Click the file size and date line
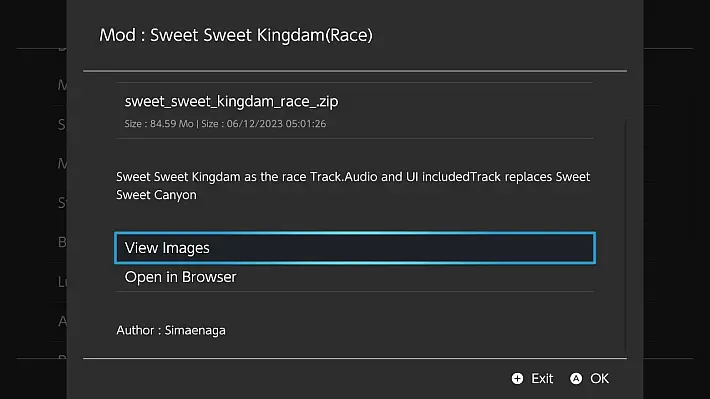 coord(225,124)
